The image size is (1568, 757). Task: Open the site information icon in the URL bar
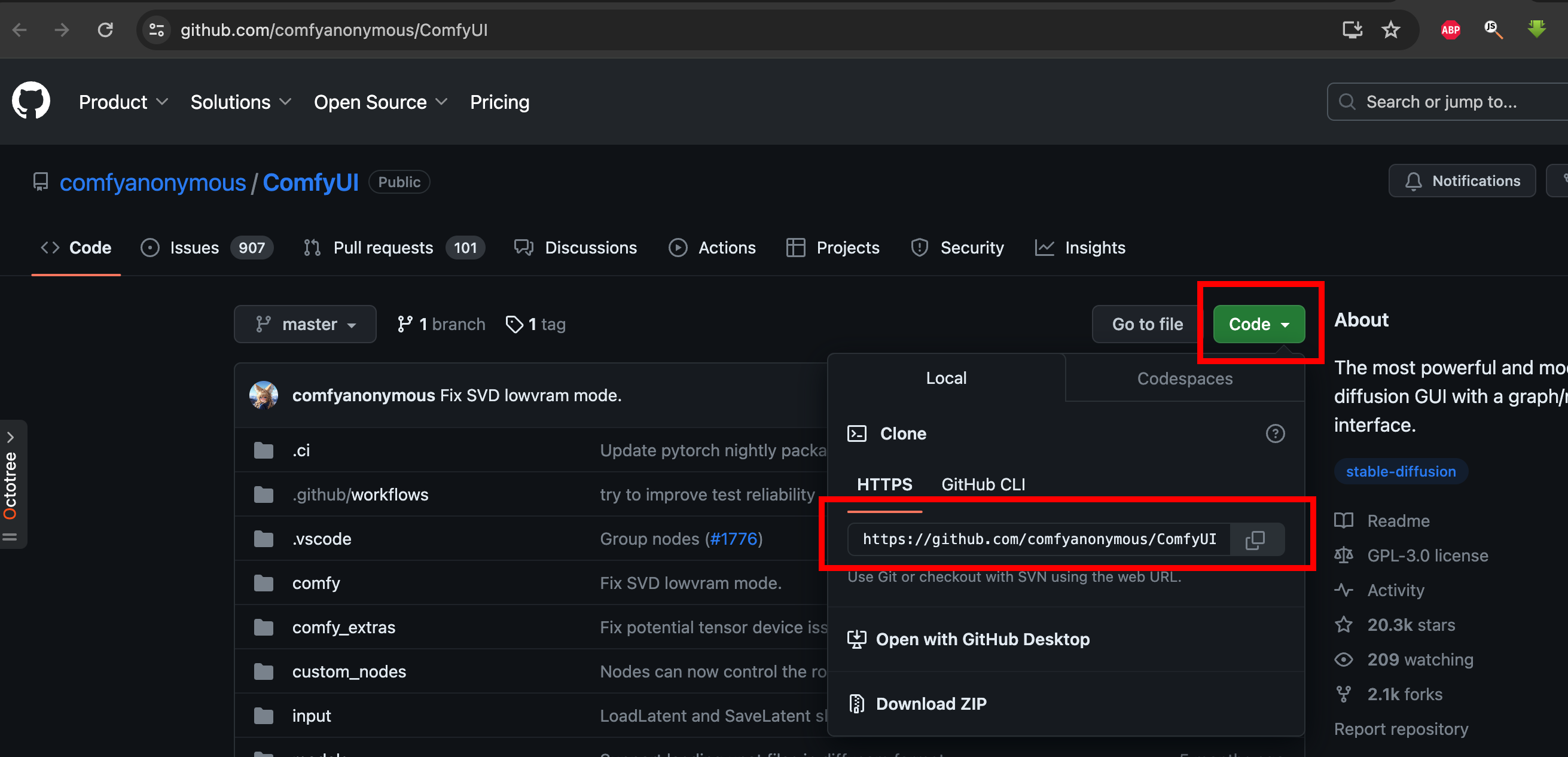(157, 30)
